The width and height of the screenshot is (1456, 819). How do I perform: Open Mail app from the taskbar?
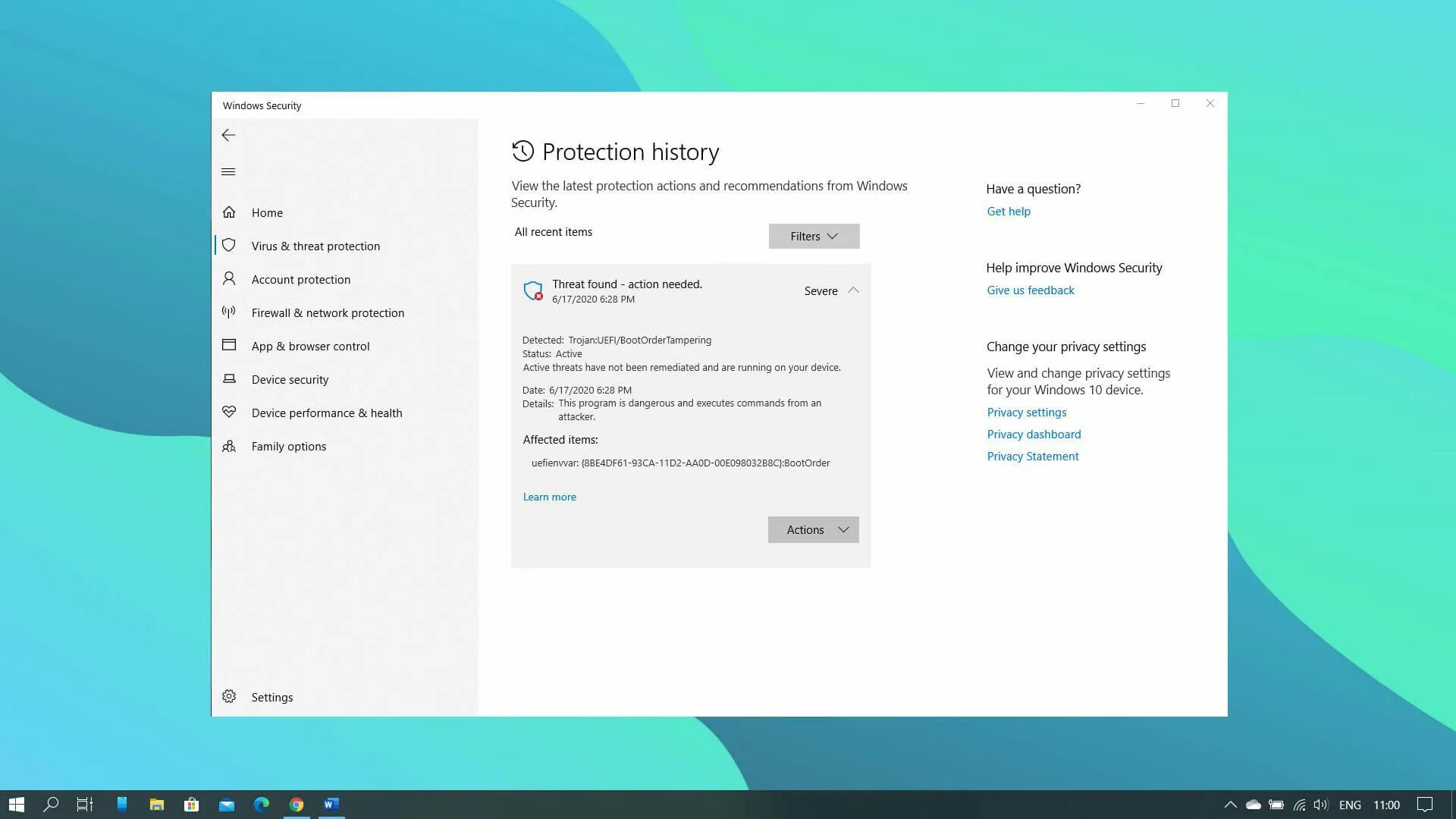pos(227,805)
